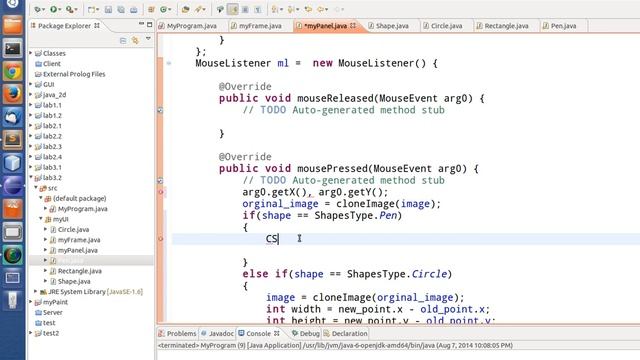
Task: Click the Next Annotation icon in the toolbar
Action: 276,9
